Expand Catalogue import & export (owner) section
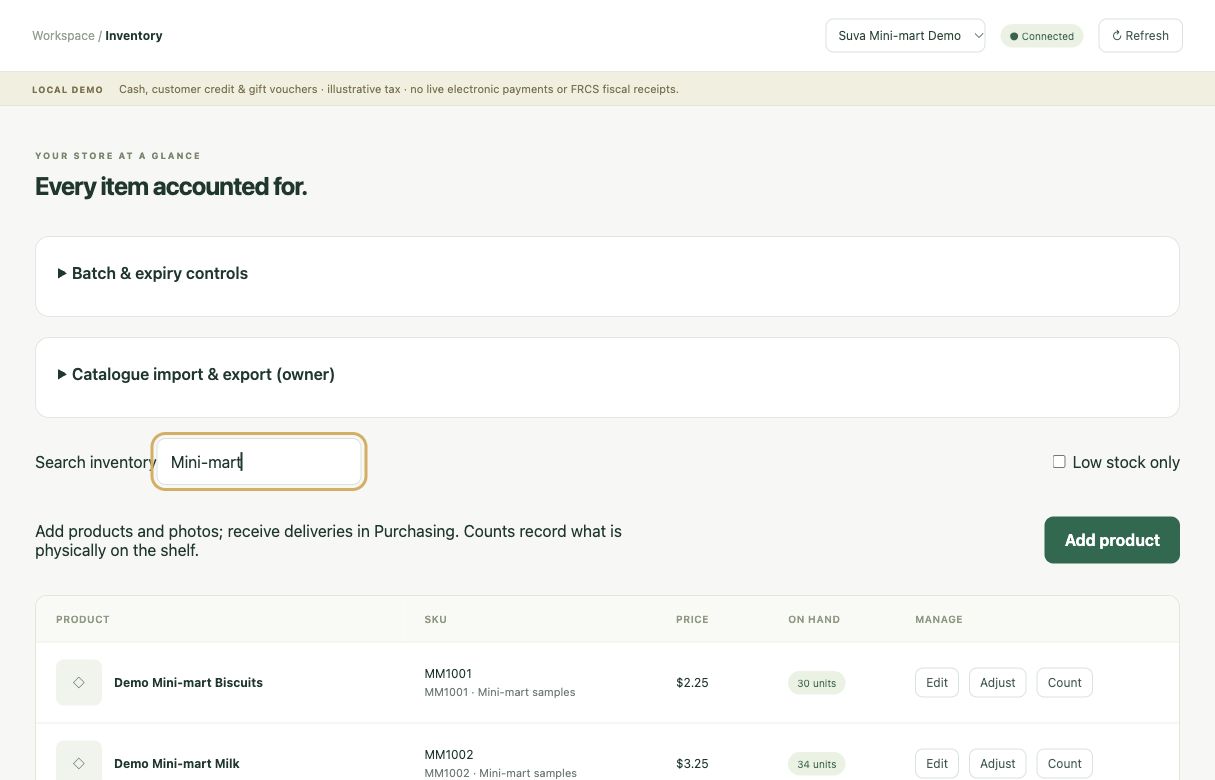 point(196,374)
